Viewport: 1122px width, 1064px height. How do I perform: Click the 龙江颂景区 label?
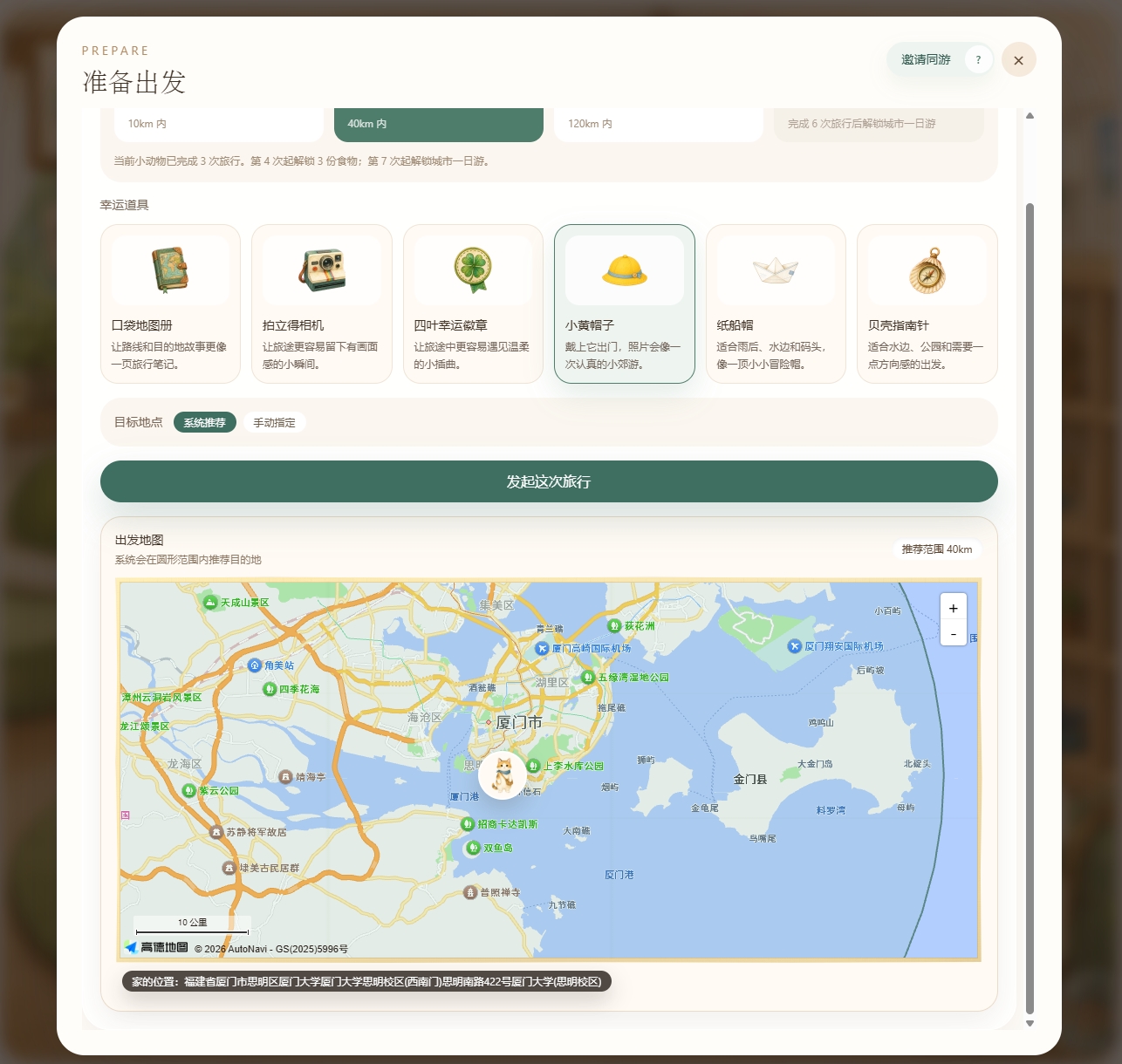coord(144,726)
